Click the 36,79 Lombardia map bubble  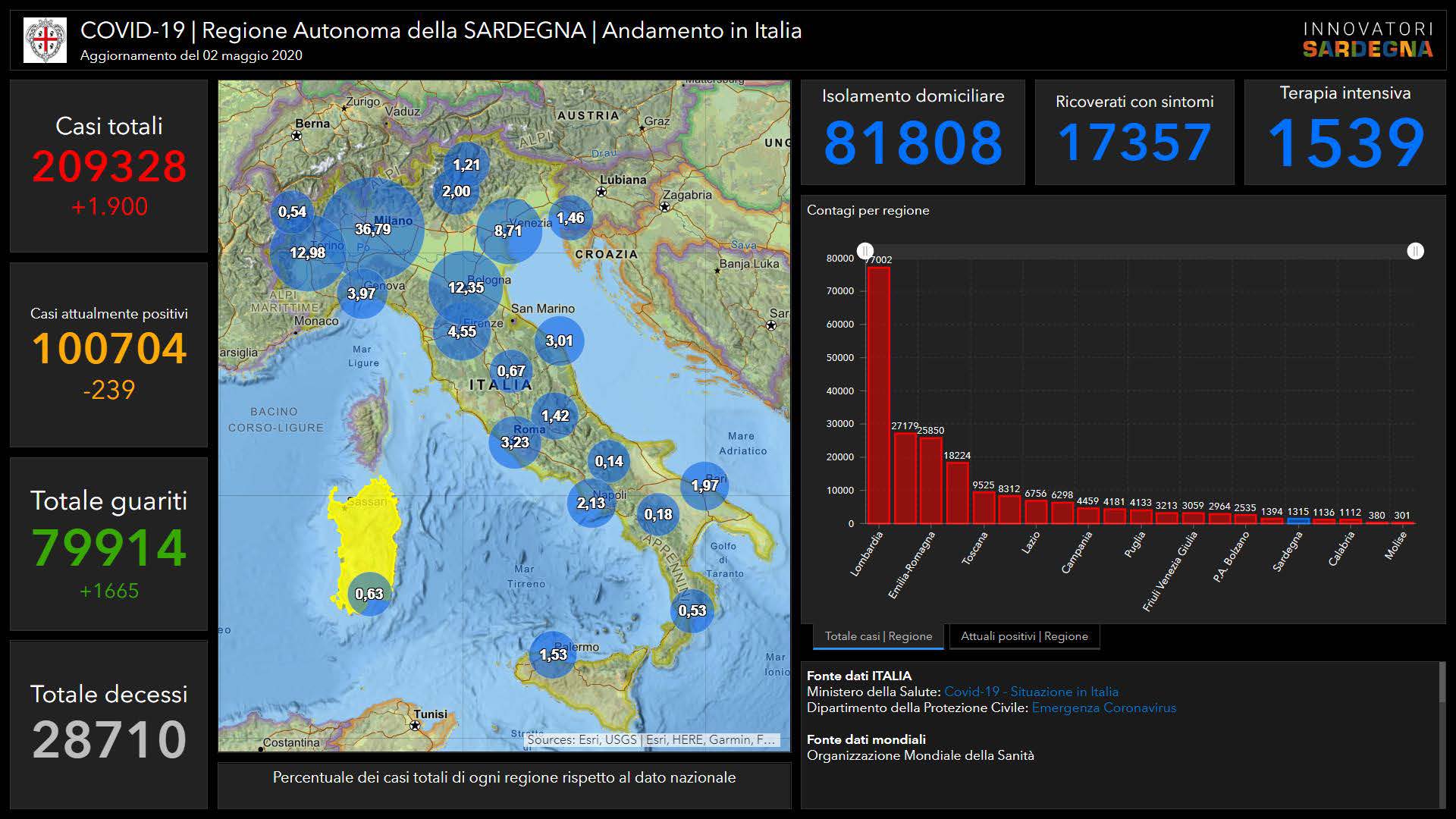373,228
